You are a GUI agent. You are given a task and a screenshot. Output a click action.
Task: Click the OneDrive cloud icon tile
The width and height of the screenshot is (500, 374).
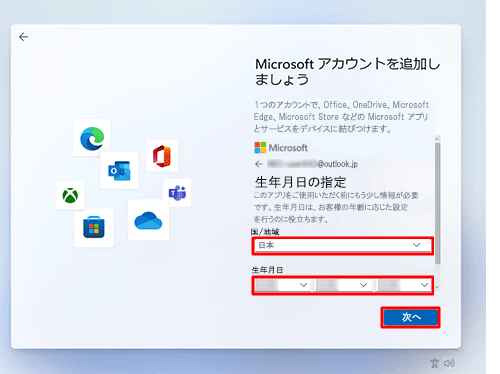[148, 220]
